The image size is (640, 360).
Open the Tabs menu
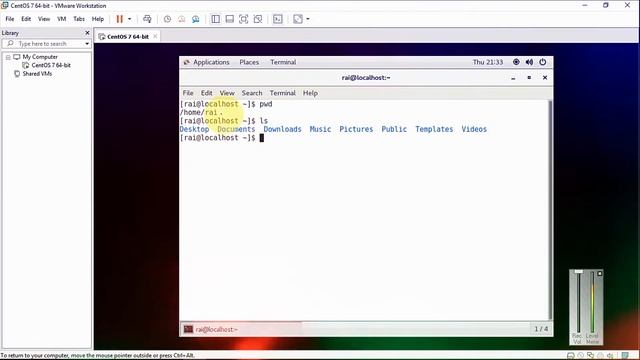tap(79, 19)
